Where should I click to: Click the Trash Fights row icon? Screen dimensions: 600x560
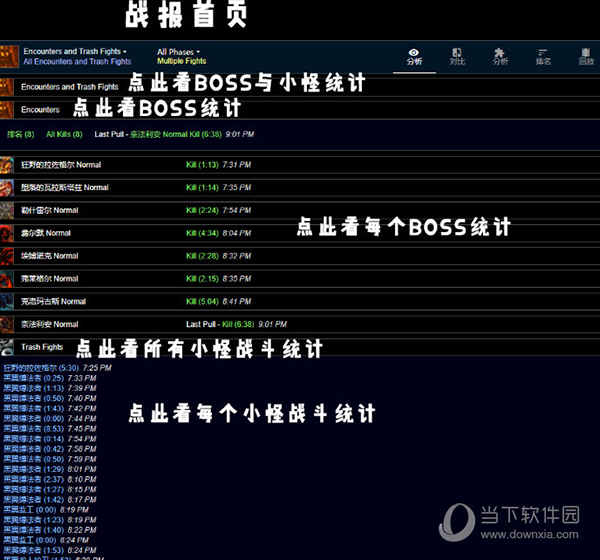pos(8,347)
